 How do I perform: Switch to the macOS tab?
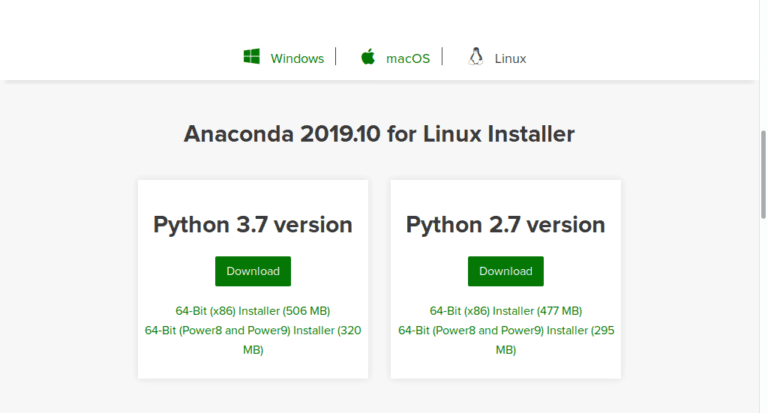(408, 59)
